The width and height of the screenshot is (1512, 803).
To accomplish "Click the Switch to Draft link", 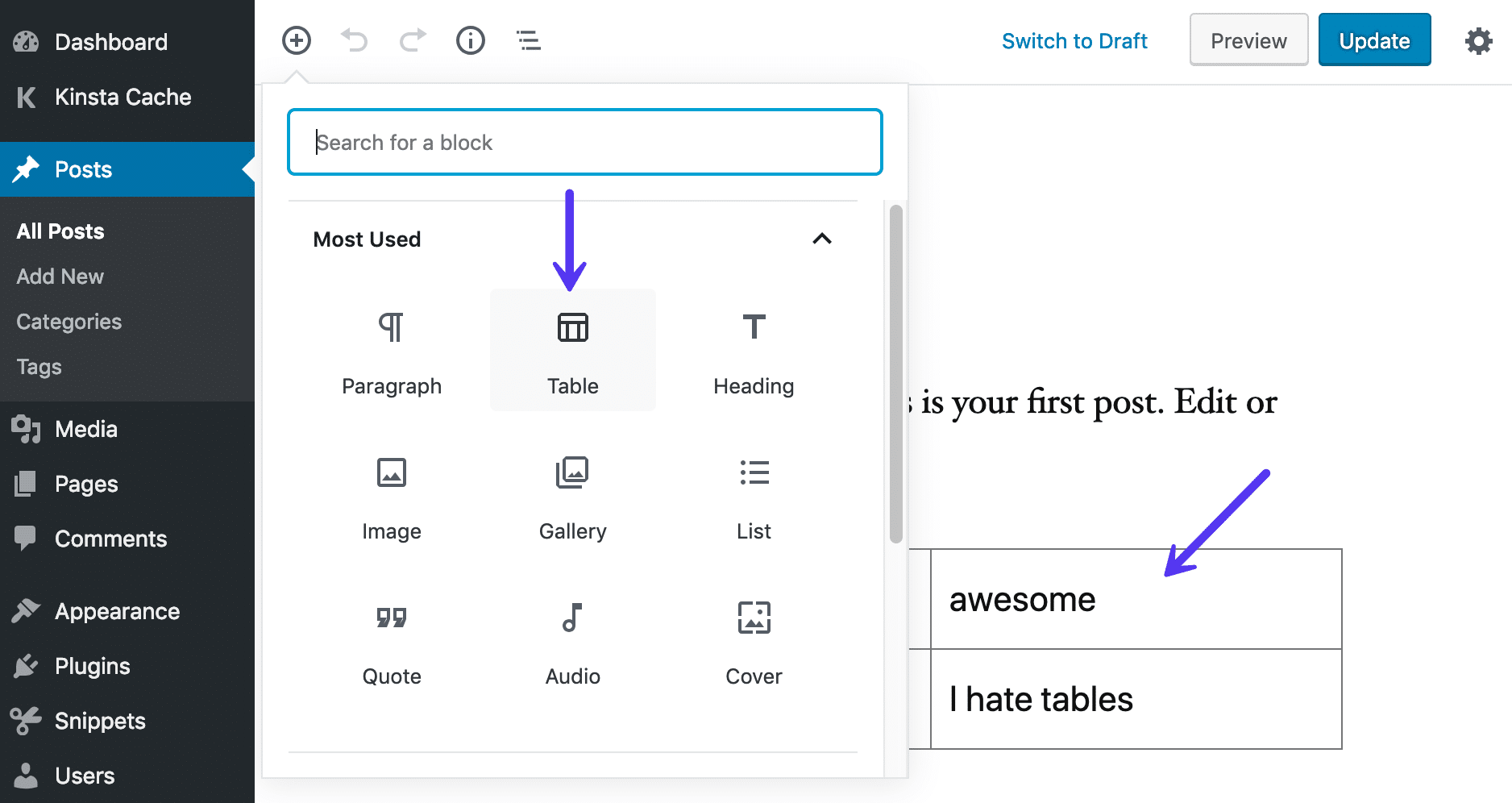I will 1074,40.
